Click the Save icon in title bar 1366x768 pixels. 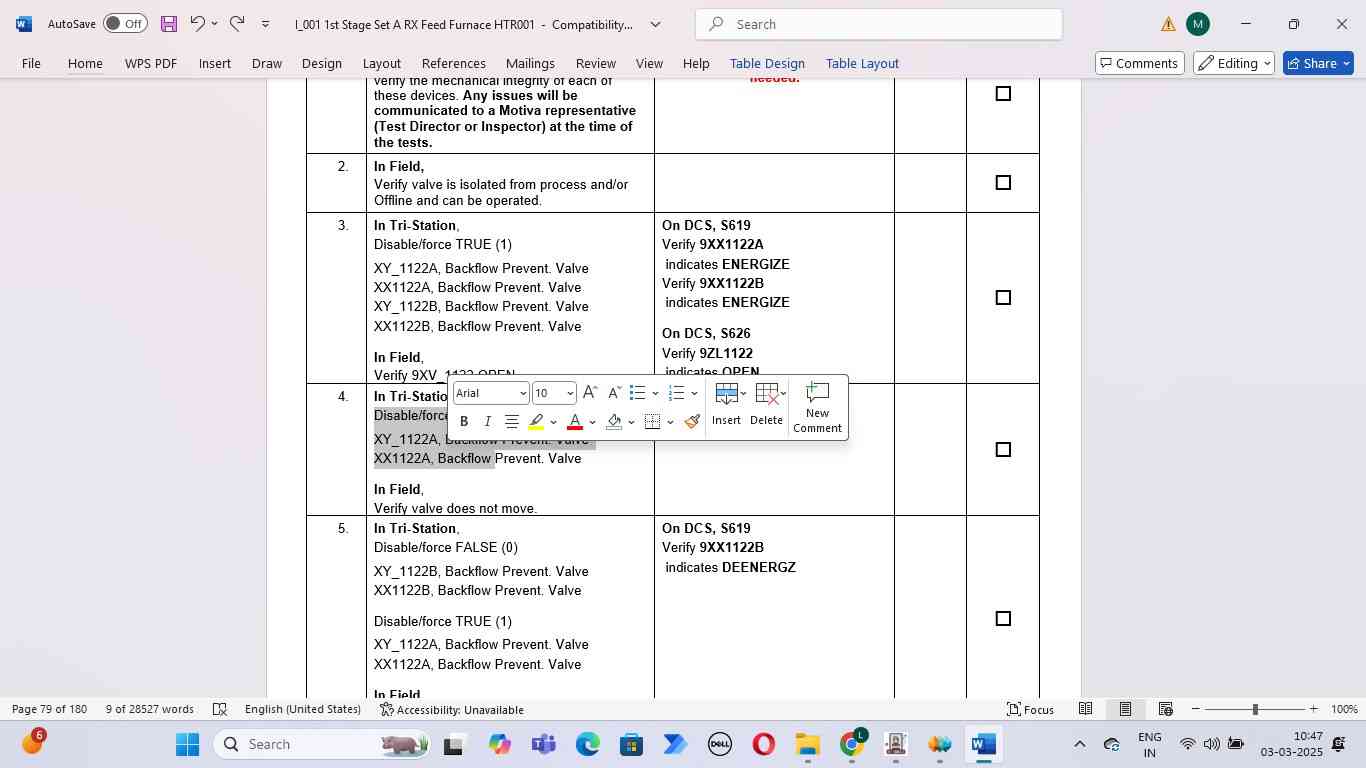click(169, 24)
